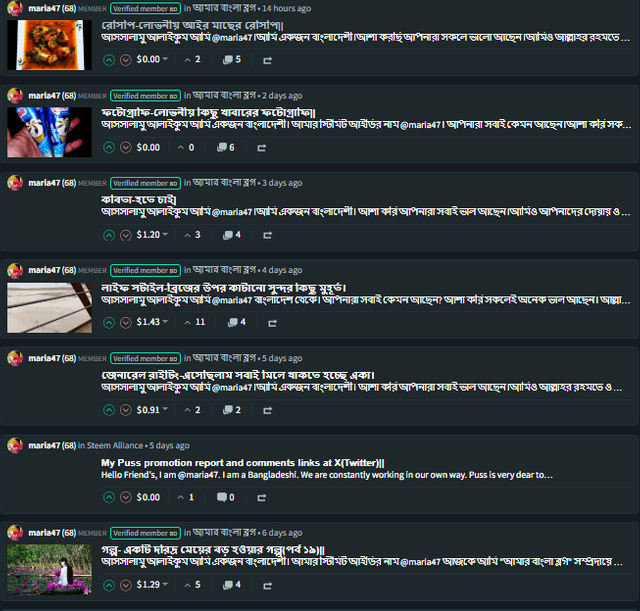Resteem the post with $1.20 payout

click(267, 235)
